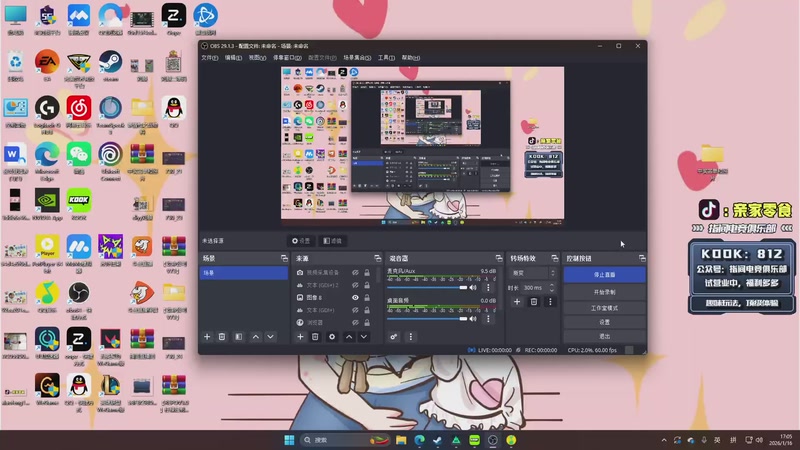This screenshot has width=800, height=450.
Task: Click the taskbar search box
Action: point(345,440)
